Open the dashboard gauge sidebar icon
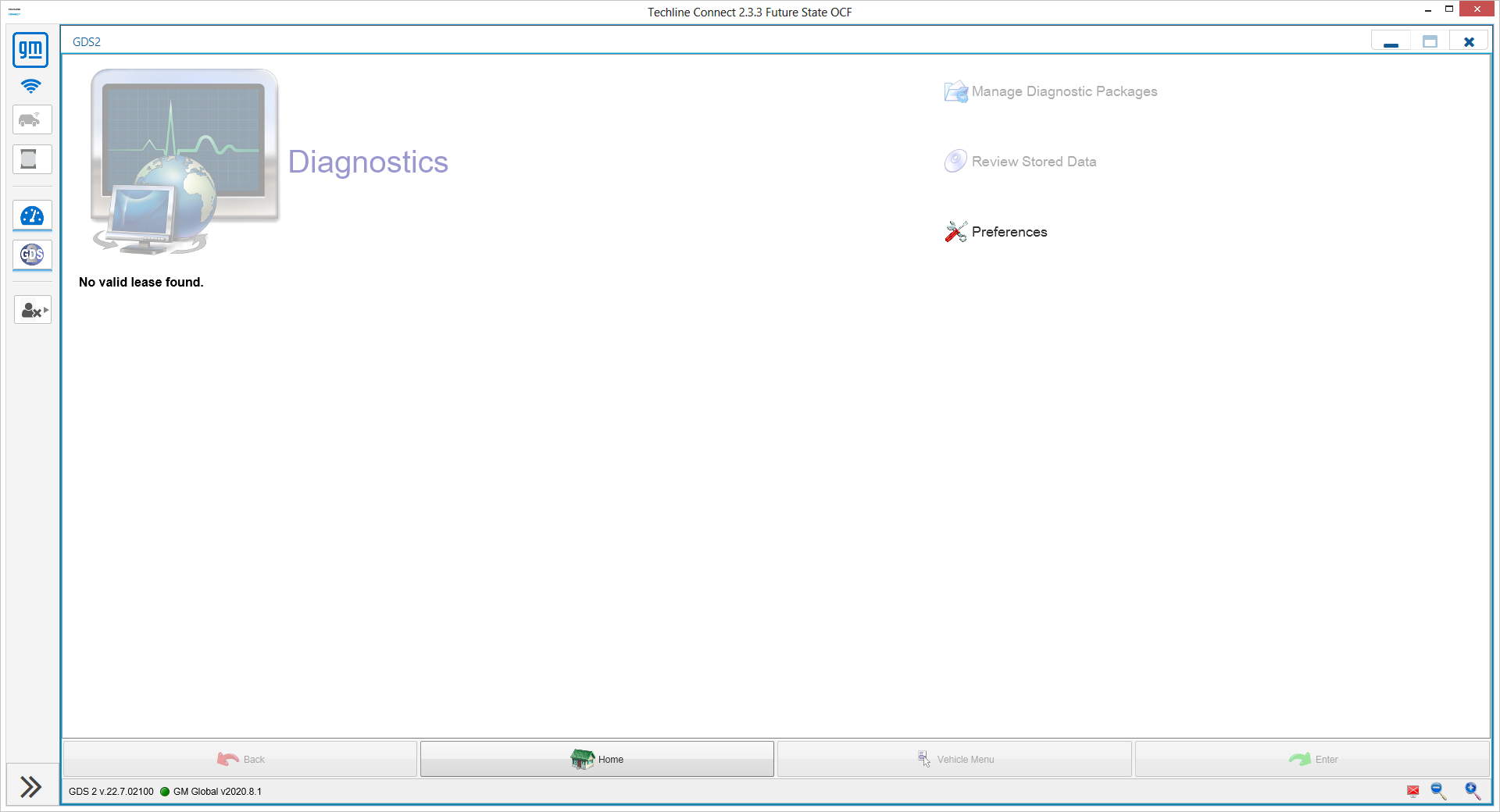Image resolution: width=1500 pixels, height=812 pixels. click(x=32, y=216)
